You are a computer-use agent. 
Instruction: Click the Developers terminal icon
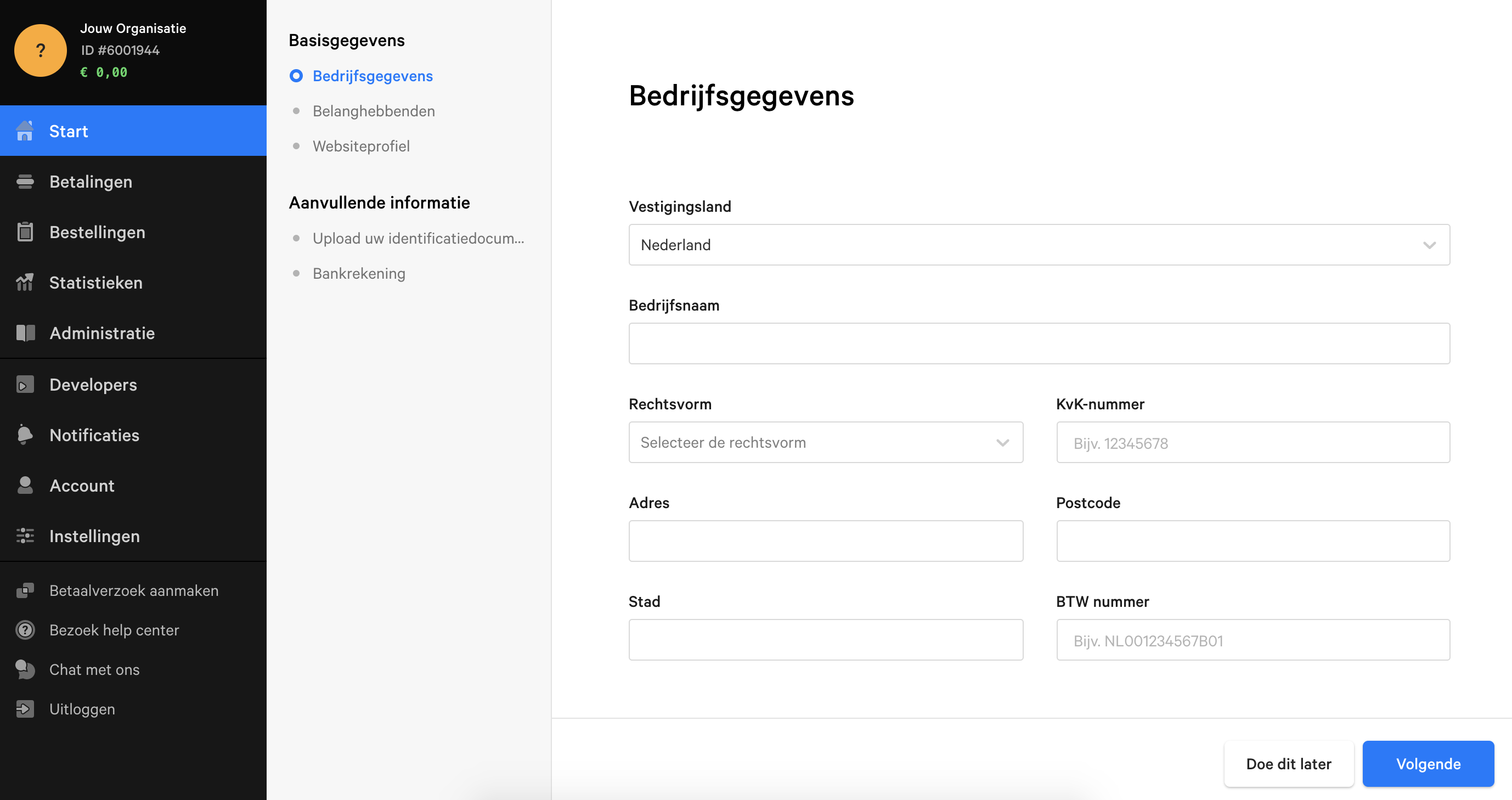(25, 385)
